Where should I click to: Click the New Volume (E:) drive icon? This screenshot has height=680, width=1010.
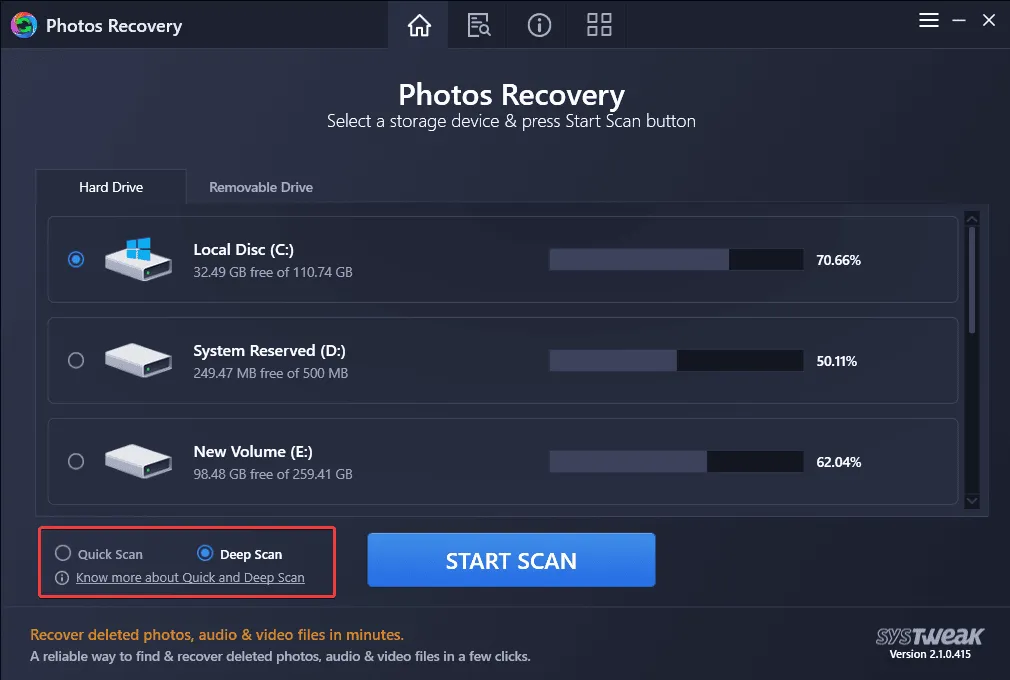pyautogui.click(x=138, y=461)
